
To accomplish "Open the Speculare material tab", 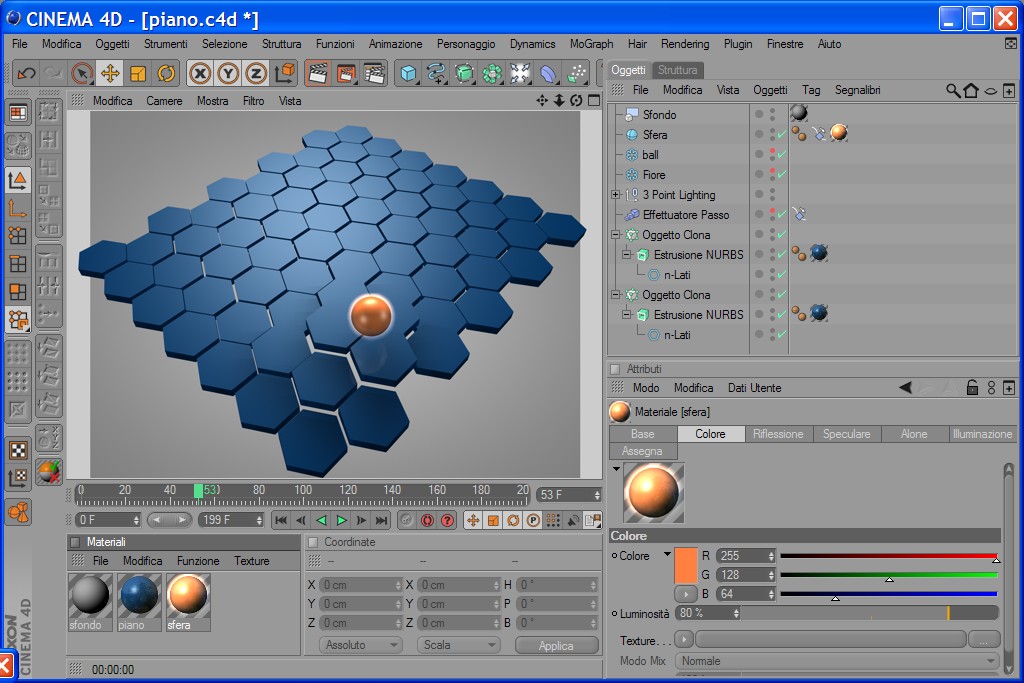I will [846, 434].
